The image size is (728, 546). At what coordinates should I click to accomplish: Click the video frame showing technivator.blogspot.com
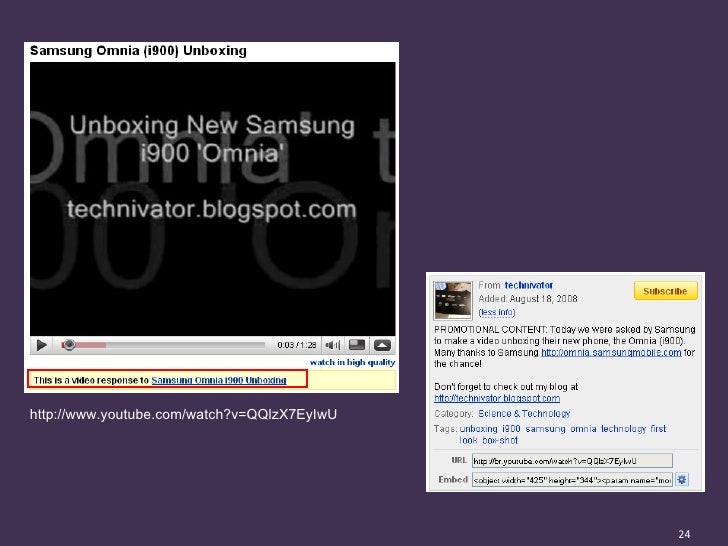[x=213, y=199]
